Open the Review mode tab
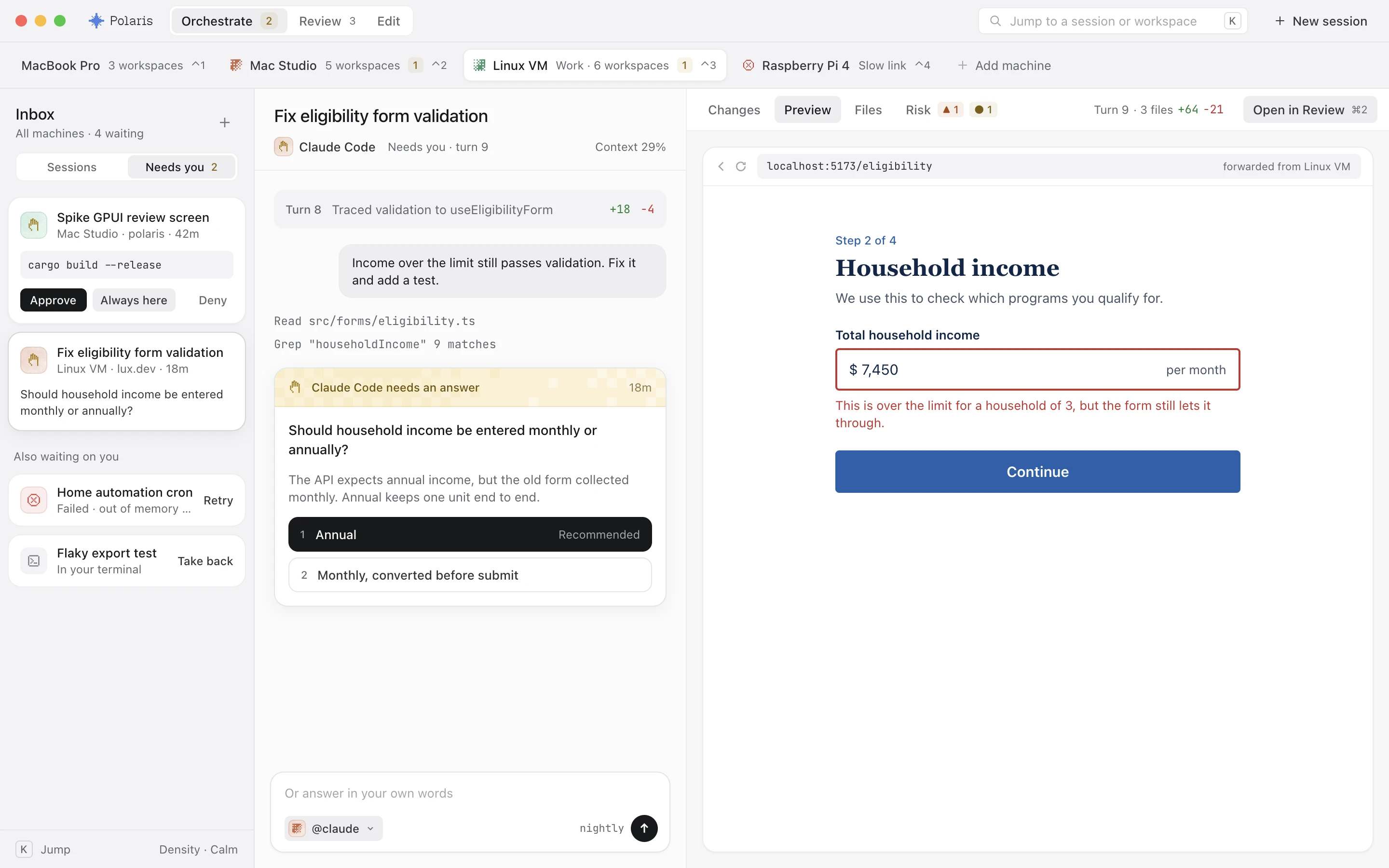This screenshot has width=1389, height=868. tap(327, 21)
